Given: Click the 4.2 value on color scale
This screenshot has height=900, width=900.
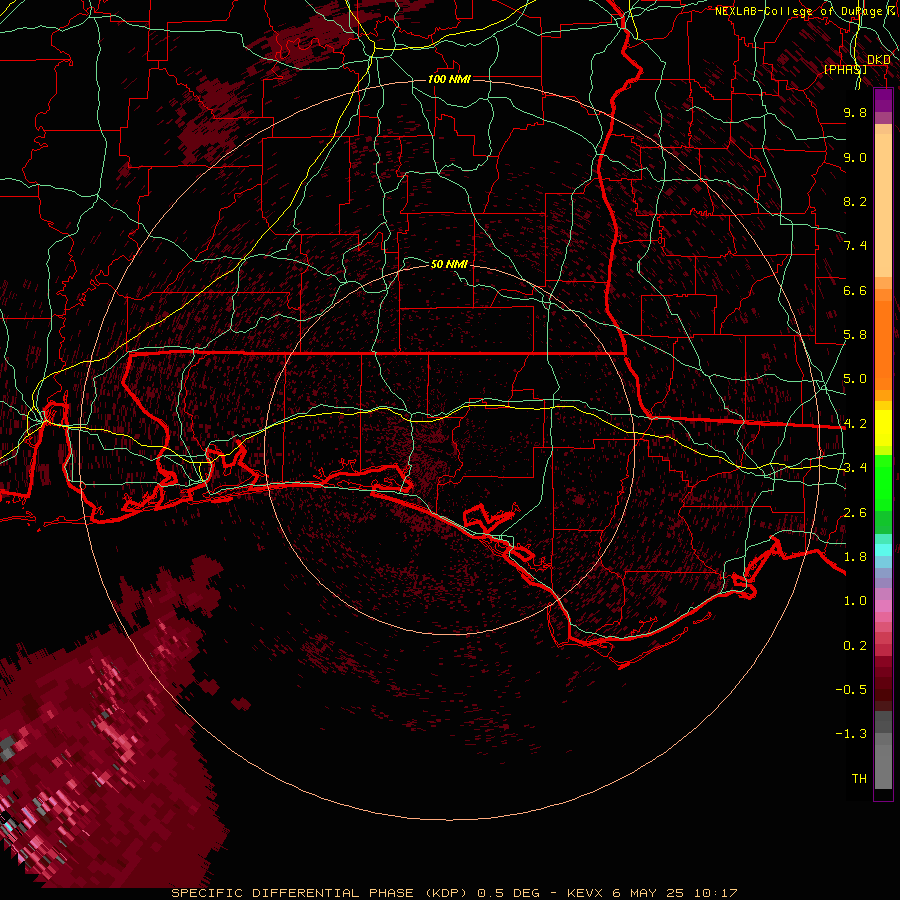Looking at the screenshot, I should (855, 424).
